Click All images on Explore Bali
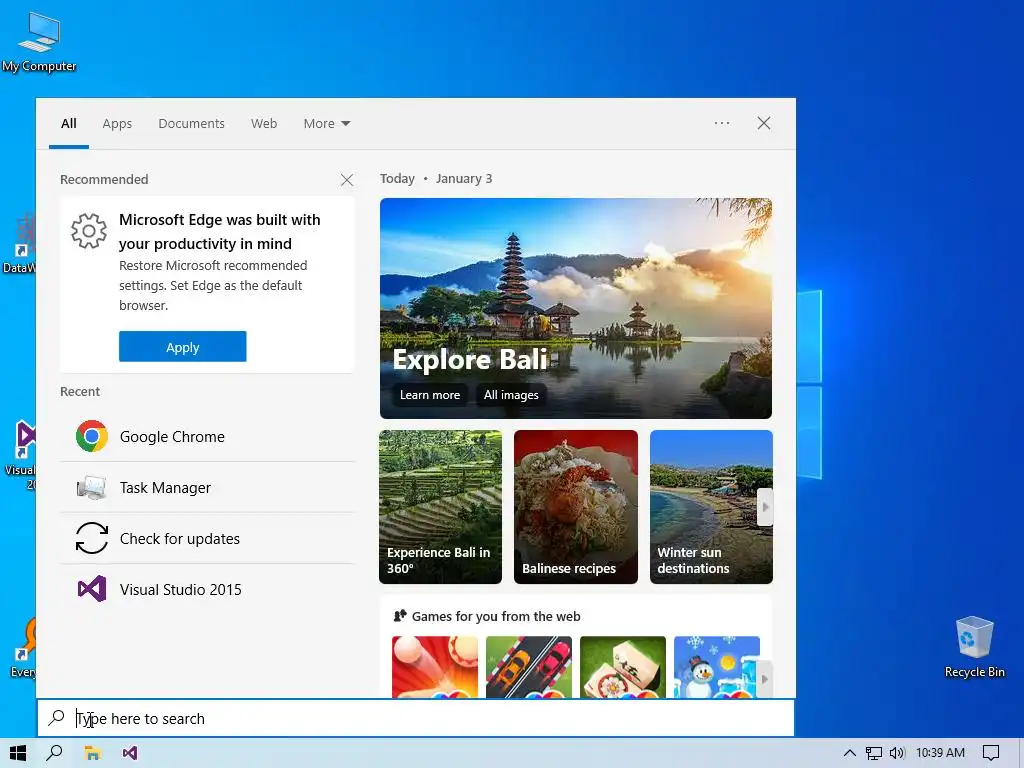The width and height of the screenshot is (1024, 768). [x=511, y=394]
